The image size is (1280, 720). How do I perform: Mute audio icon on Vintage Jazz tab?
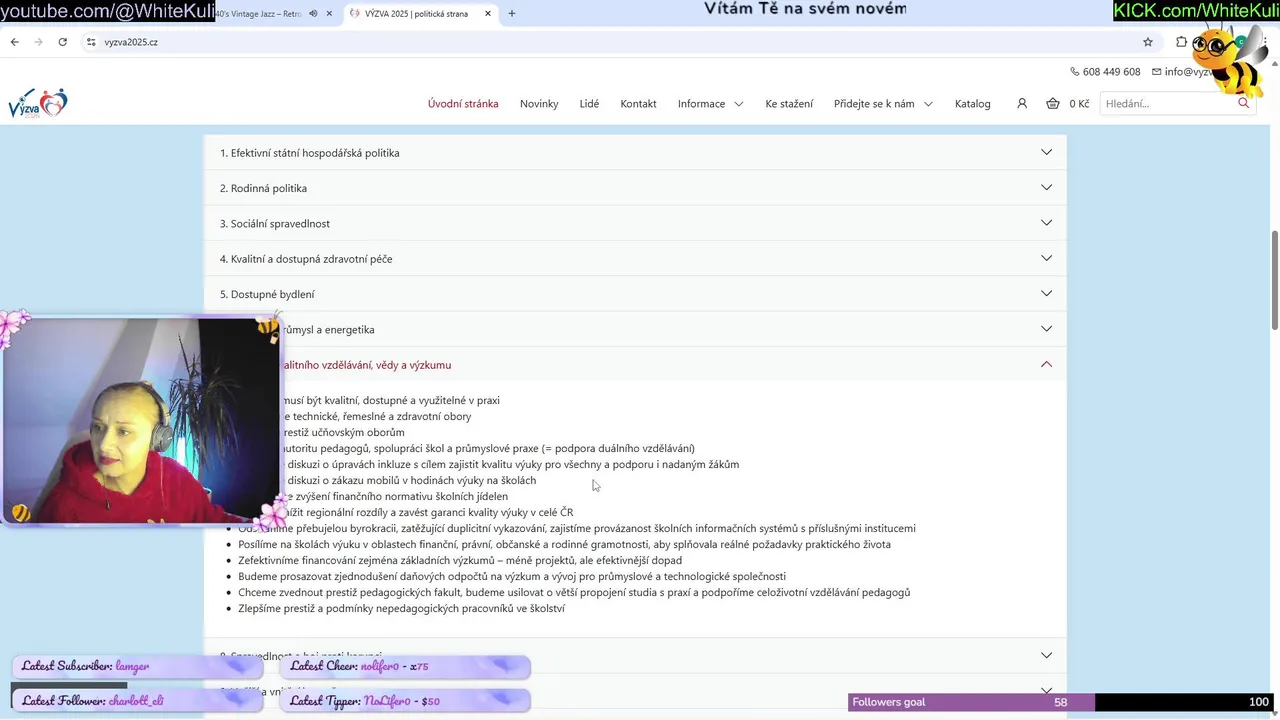pos(314,14)
